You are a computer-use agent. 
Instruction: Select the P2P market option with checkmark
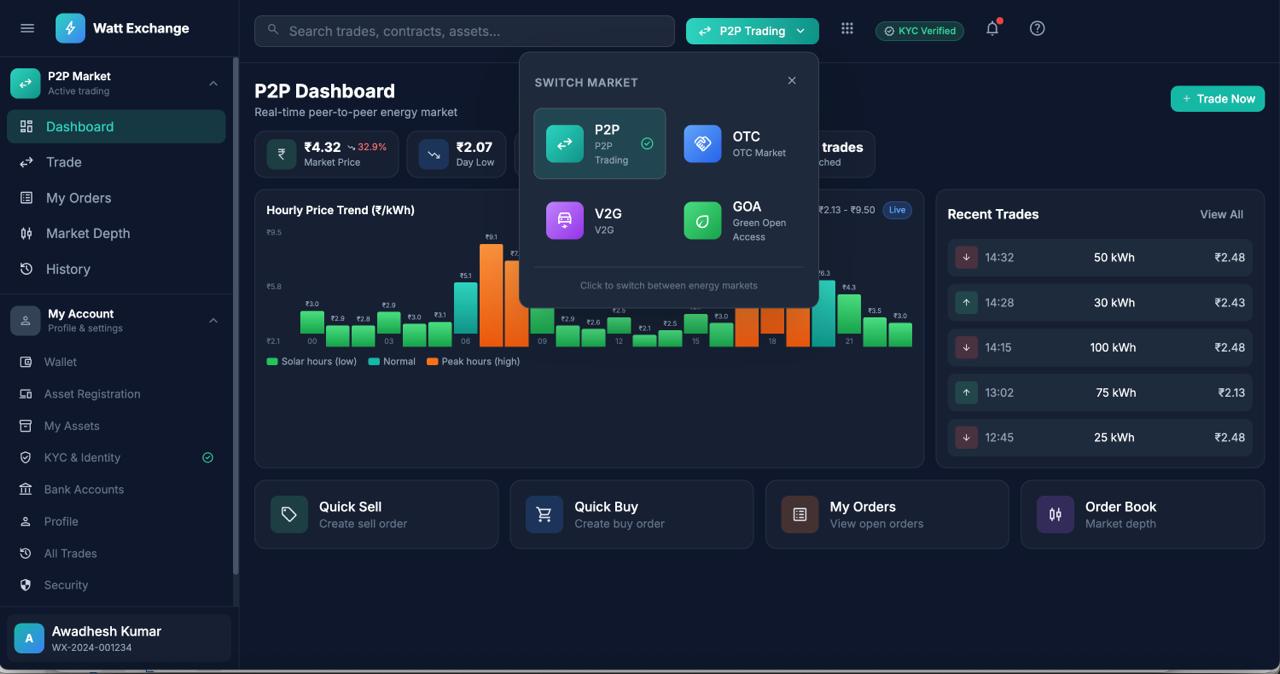[598, 143]
